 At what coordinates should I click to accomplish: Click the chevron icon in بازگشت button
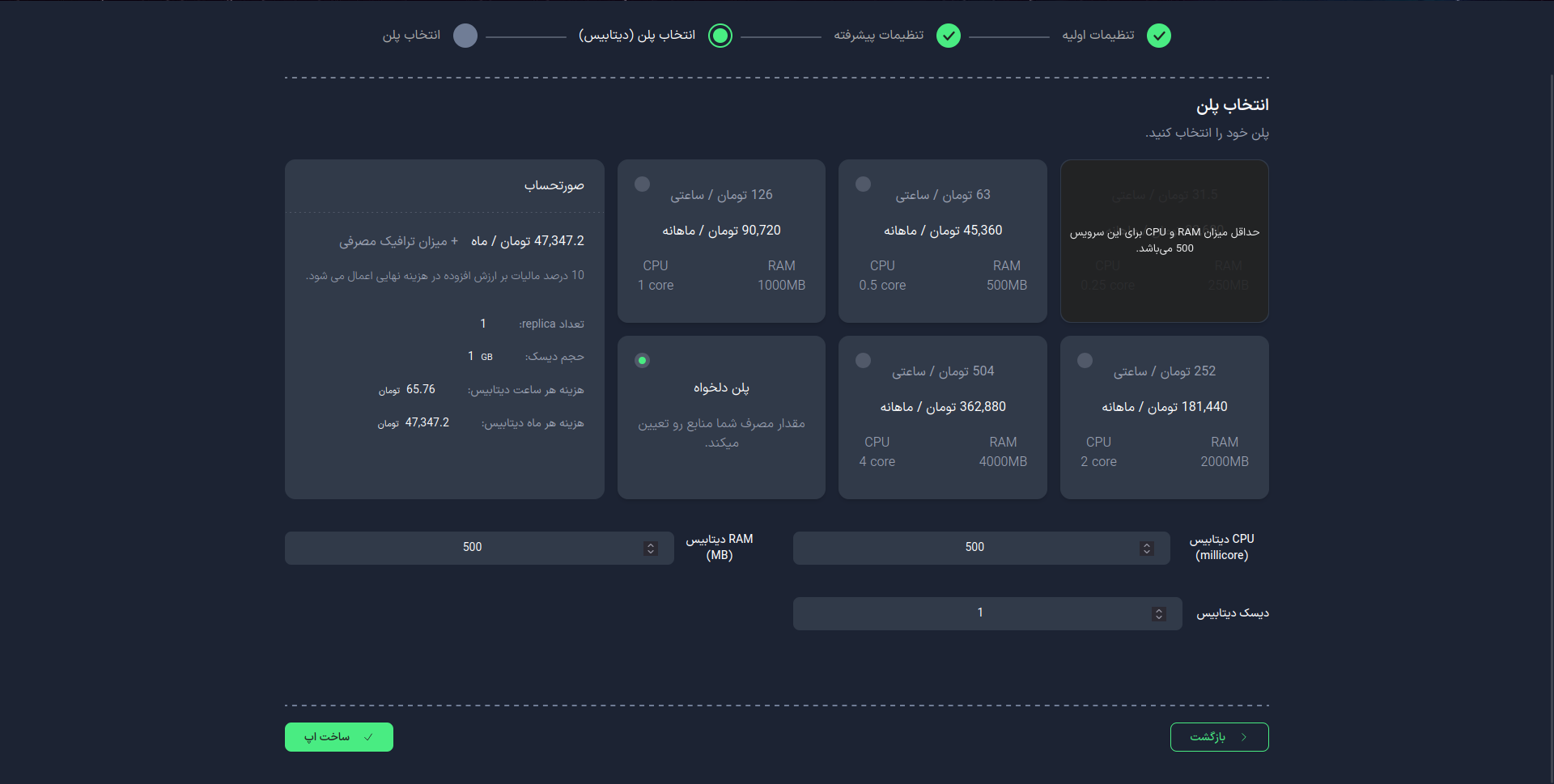[1244, 737]
